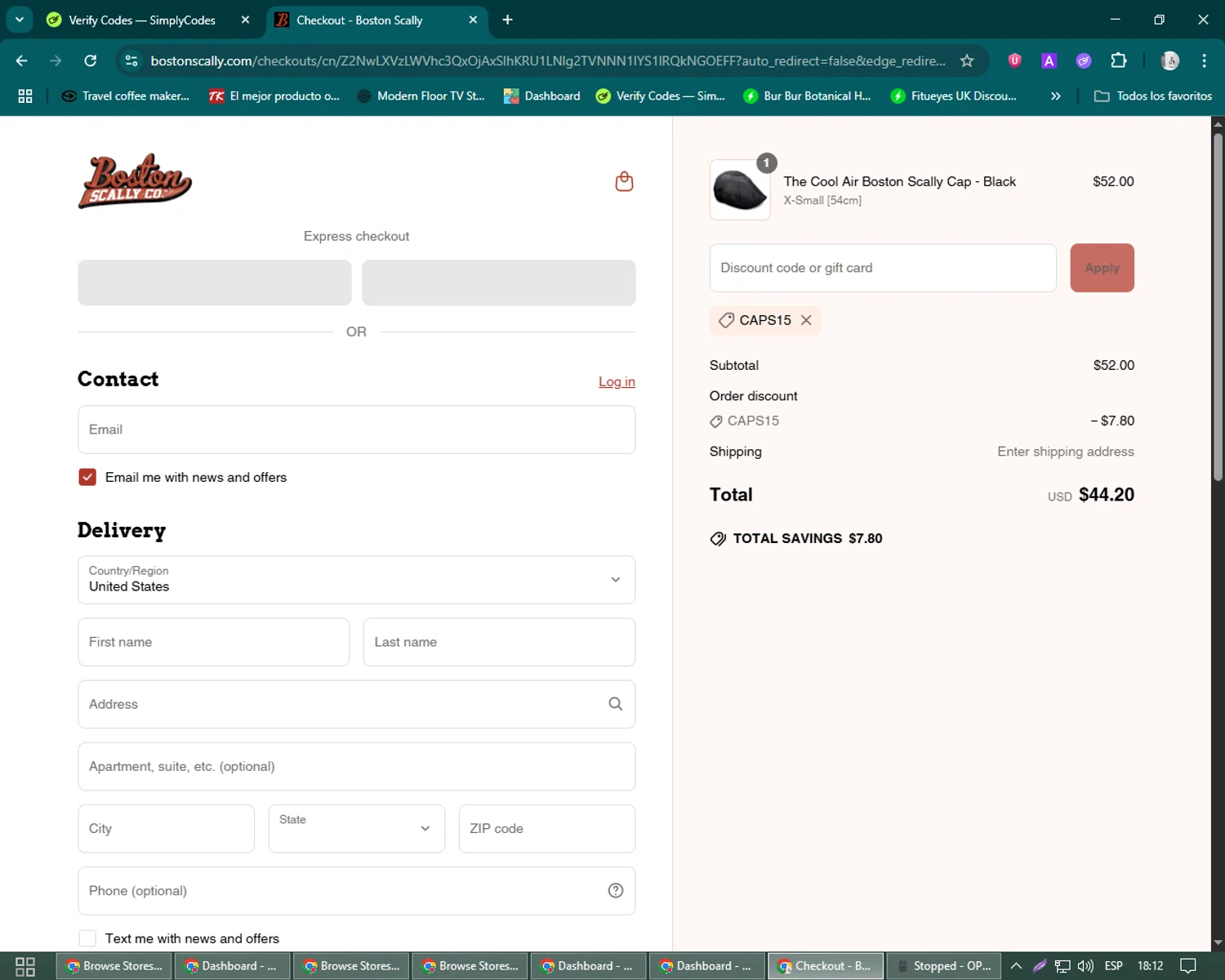Viewport: 1225px width, 980px height.
Task: Remove the CAPS15 discount tag
Action: (x=806, y=320)
